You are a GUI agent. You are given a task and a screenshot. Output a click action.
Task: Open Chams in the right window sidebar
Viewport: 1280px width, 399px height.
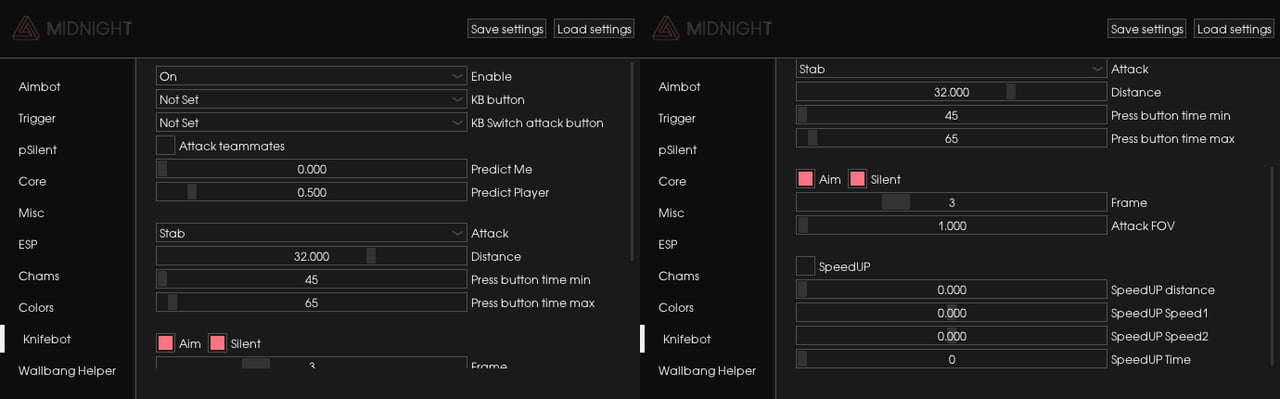point(679,276)
